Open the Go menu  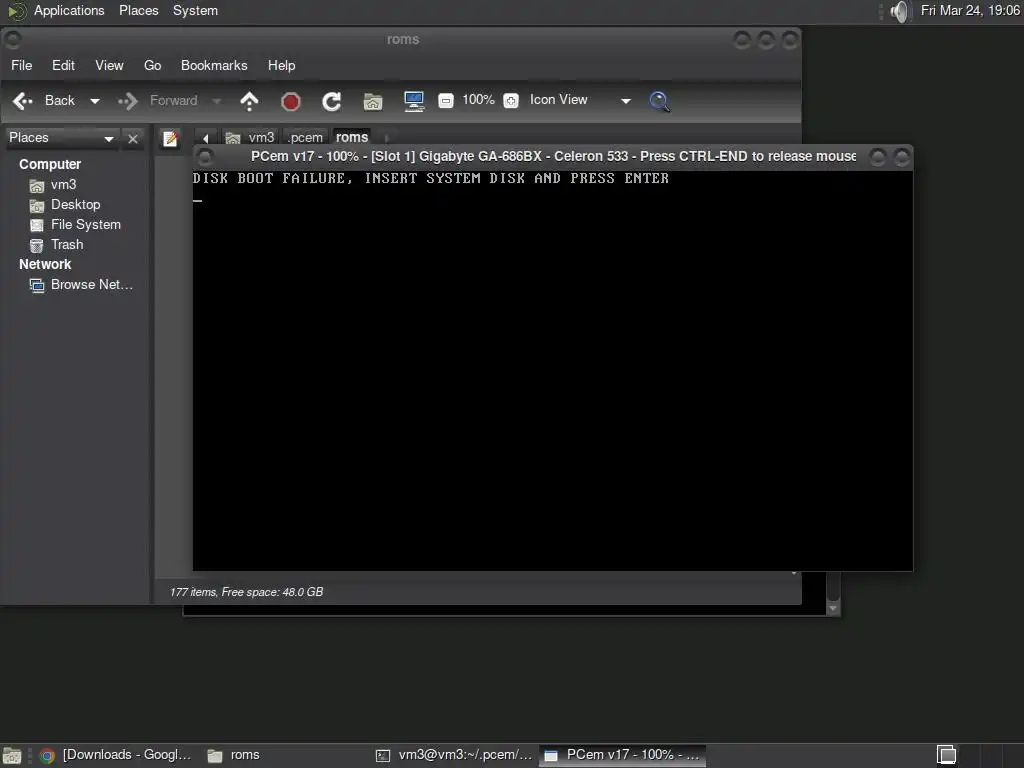tap(152, 65)
